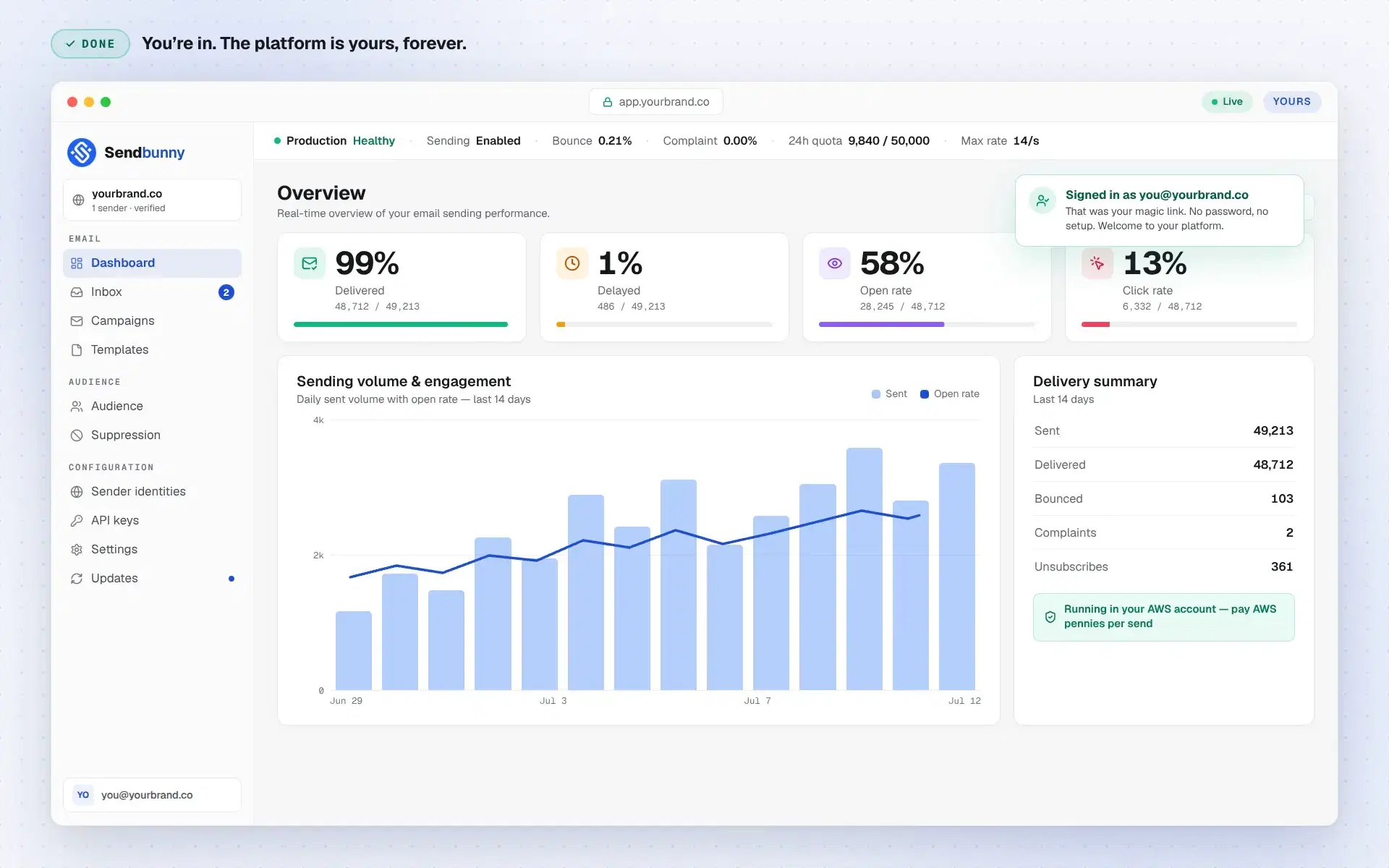
Task: Click the Sender identities globe icon
Action: (77, 492)
